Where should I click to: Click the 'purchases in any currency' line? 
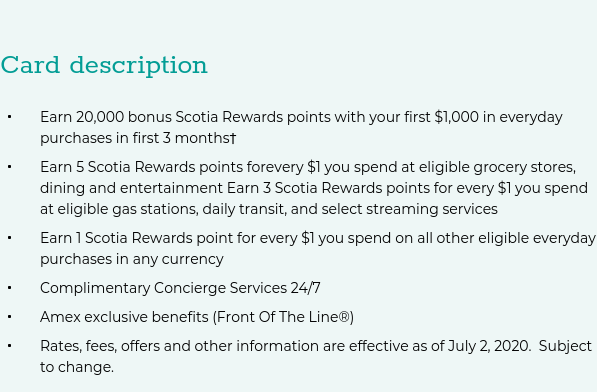pos(132,260)
